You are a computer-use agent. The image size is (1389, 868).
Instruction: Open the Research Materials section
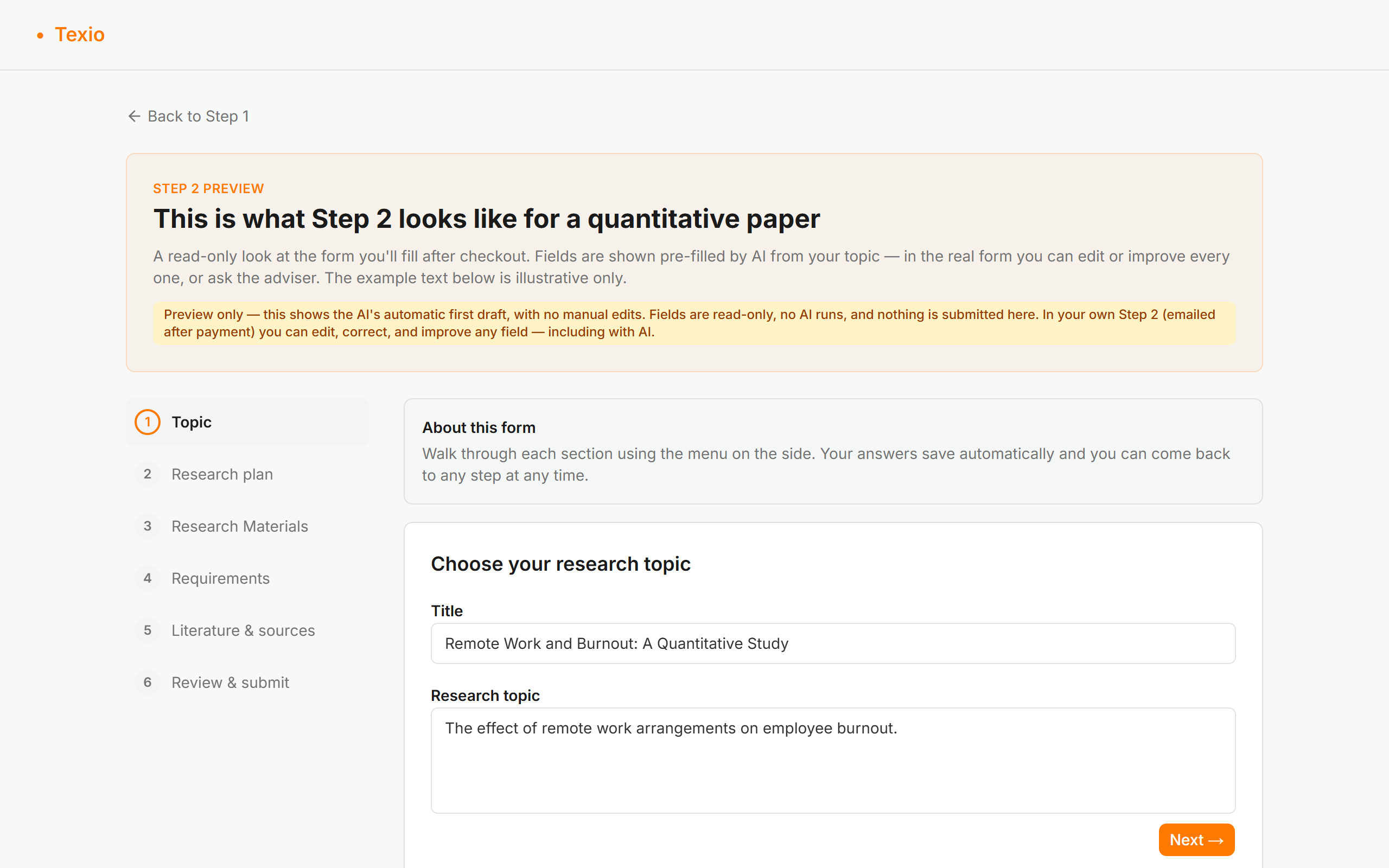pos(247,526)
